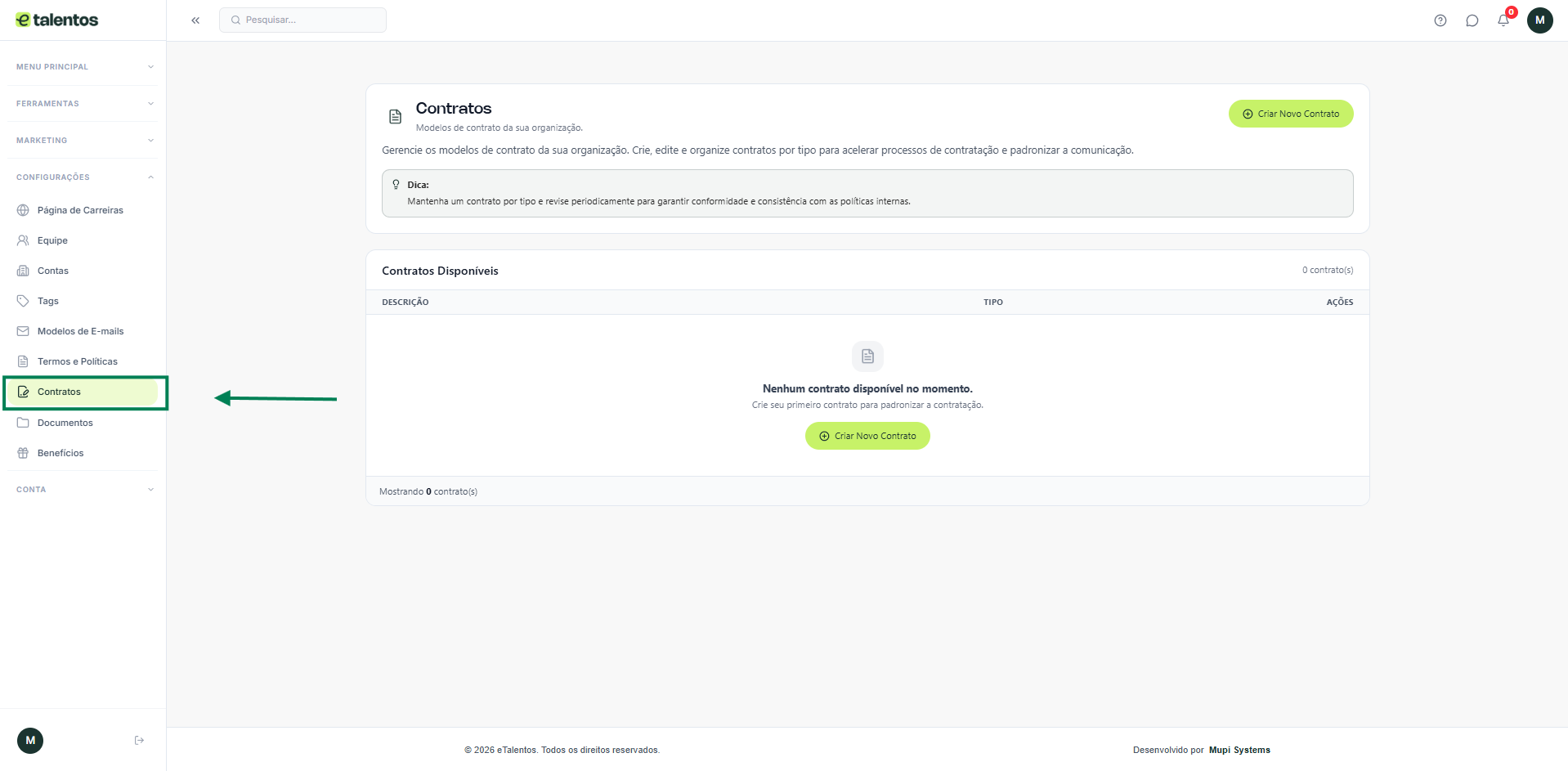This screenshot has height=771, width=1568.
Task: Go to Modelos de E-mails
Action: point(80,331)
